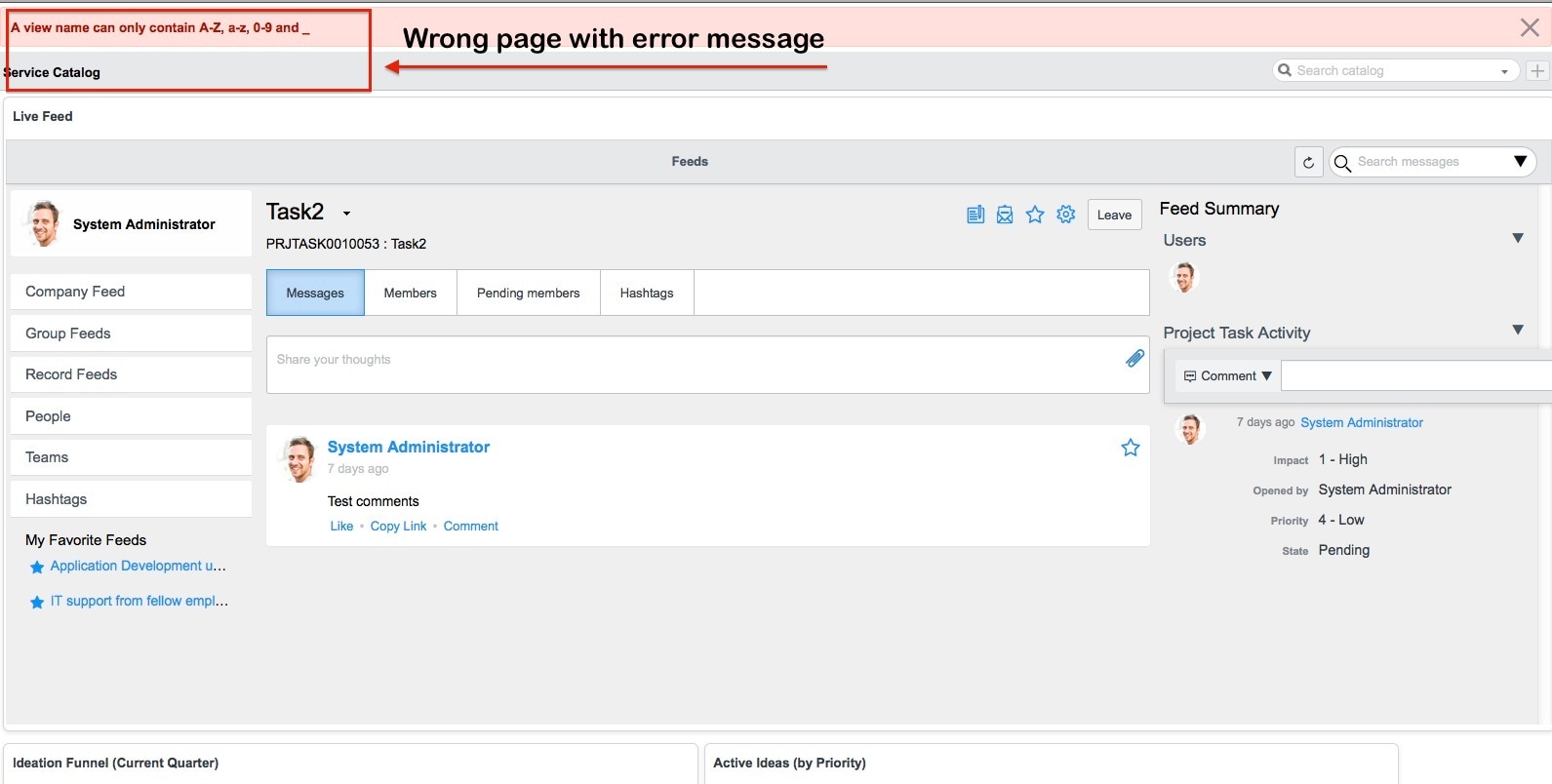
Task: Click the avatar in Project Task Activity entry
Action: (x=1190, y=428)
